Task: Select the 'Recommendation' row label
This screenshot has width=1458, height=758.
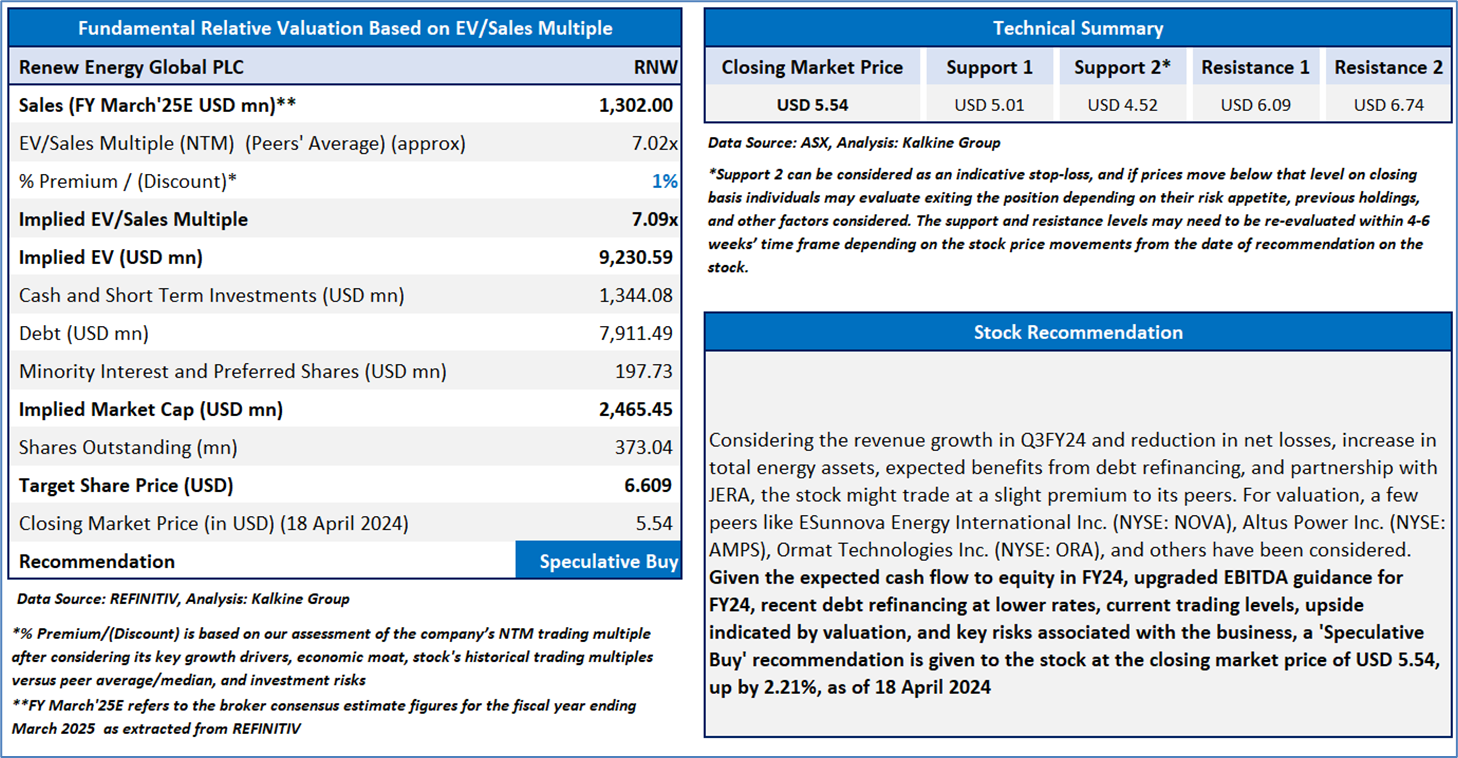Action: (97, 561)
